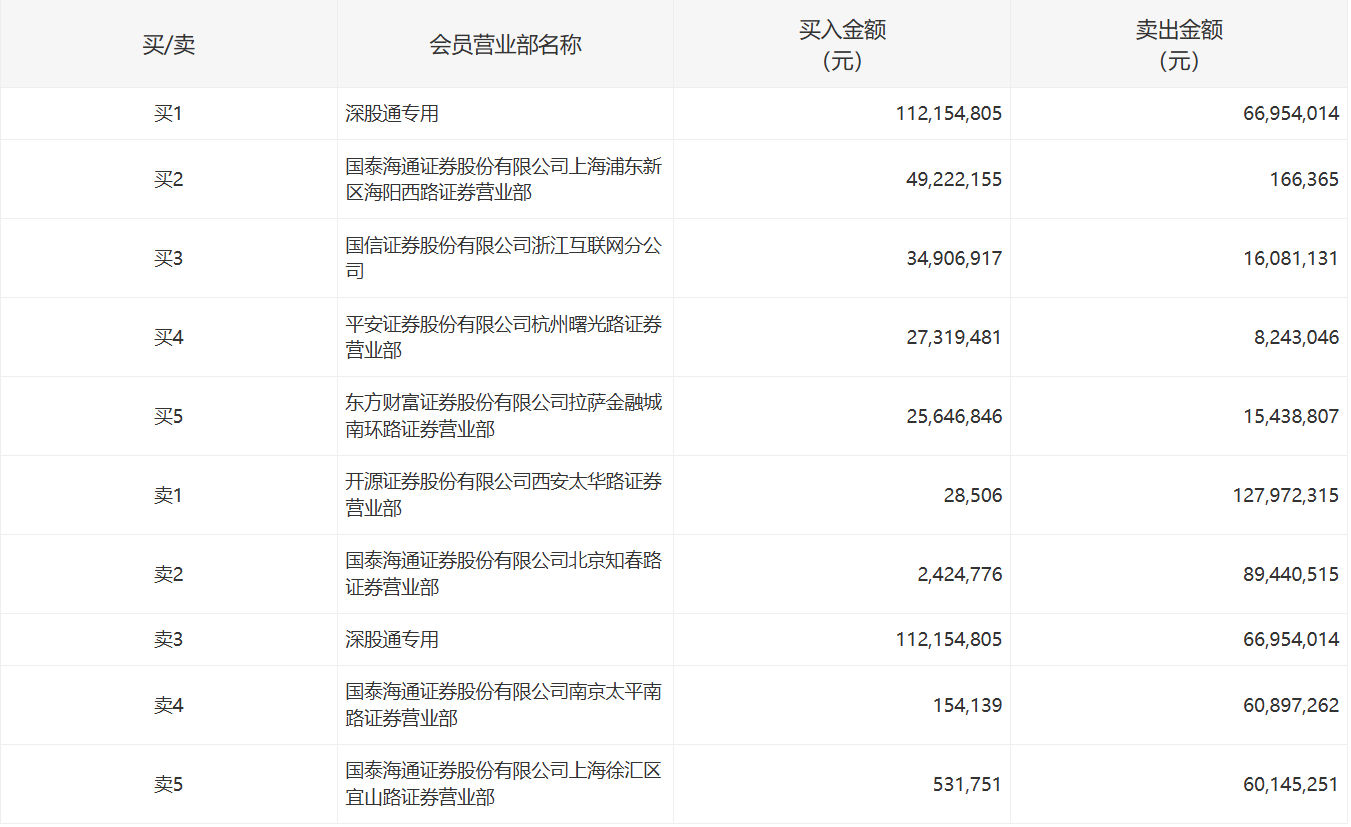1351x827 pixels.
Task: Select the buy amount 112,154,805 in 买1 row
Action: (x=949, y=114)
